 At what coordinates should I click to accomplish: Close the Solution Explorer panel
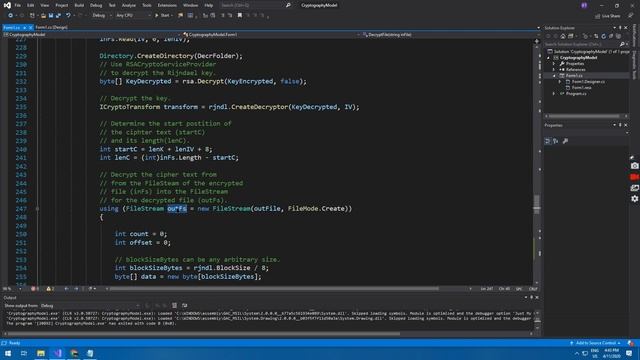click(626, 28)
